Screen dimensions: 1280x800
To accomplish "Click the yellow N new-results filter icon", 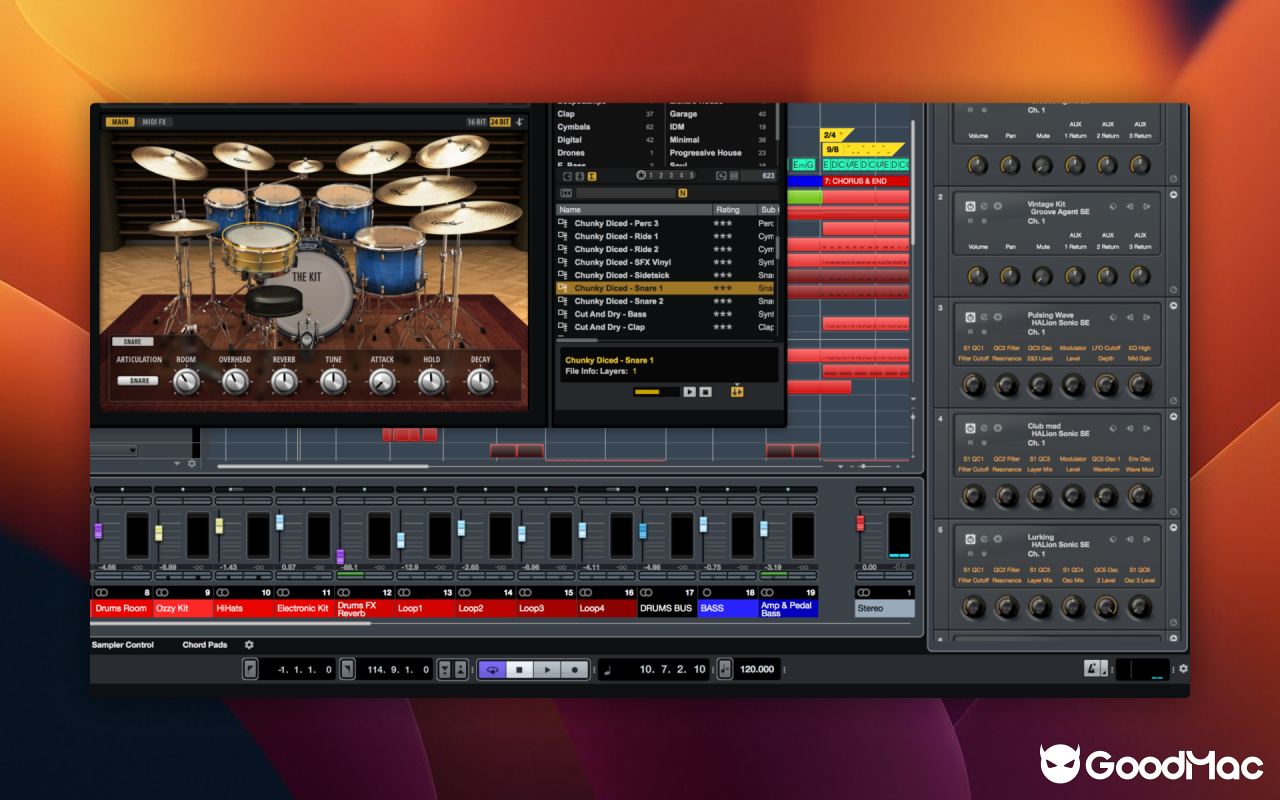I will pos(683,193).
